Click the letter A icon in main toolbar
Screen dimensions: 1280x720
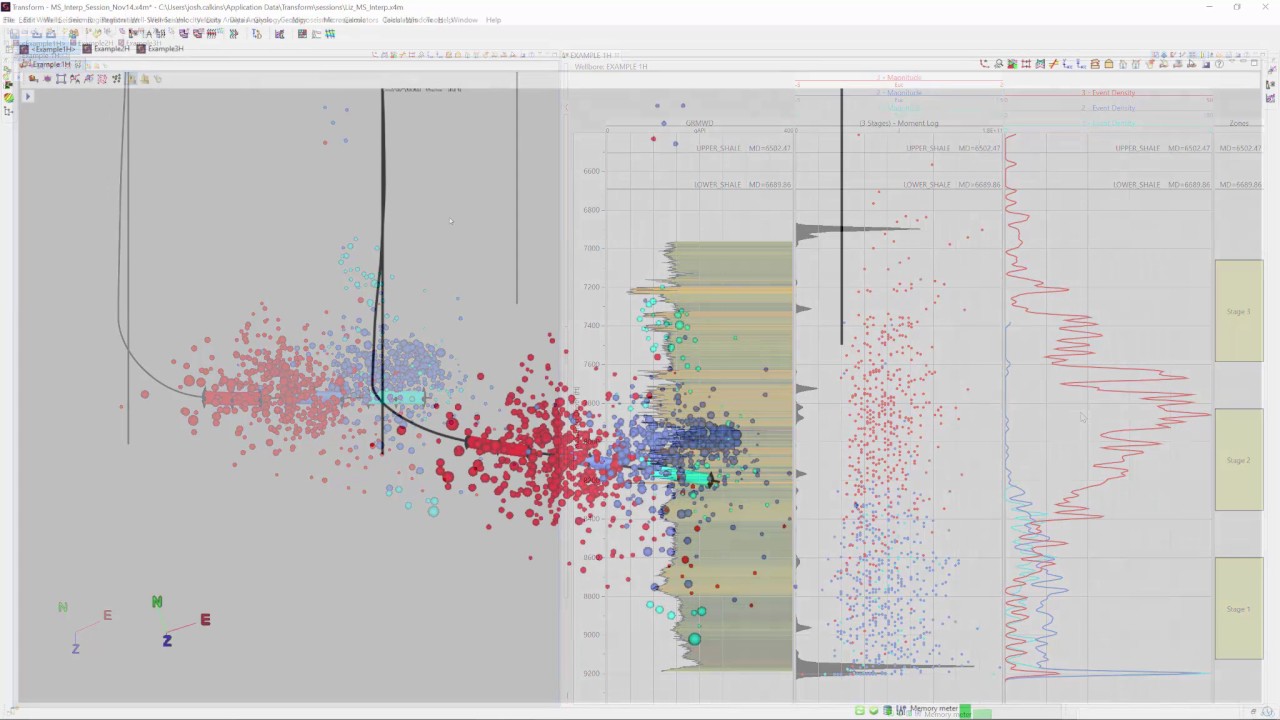148,33
